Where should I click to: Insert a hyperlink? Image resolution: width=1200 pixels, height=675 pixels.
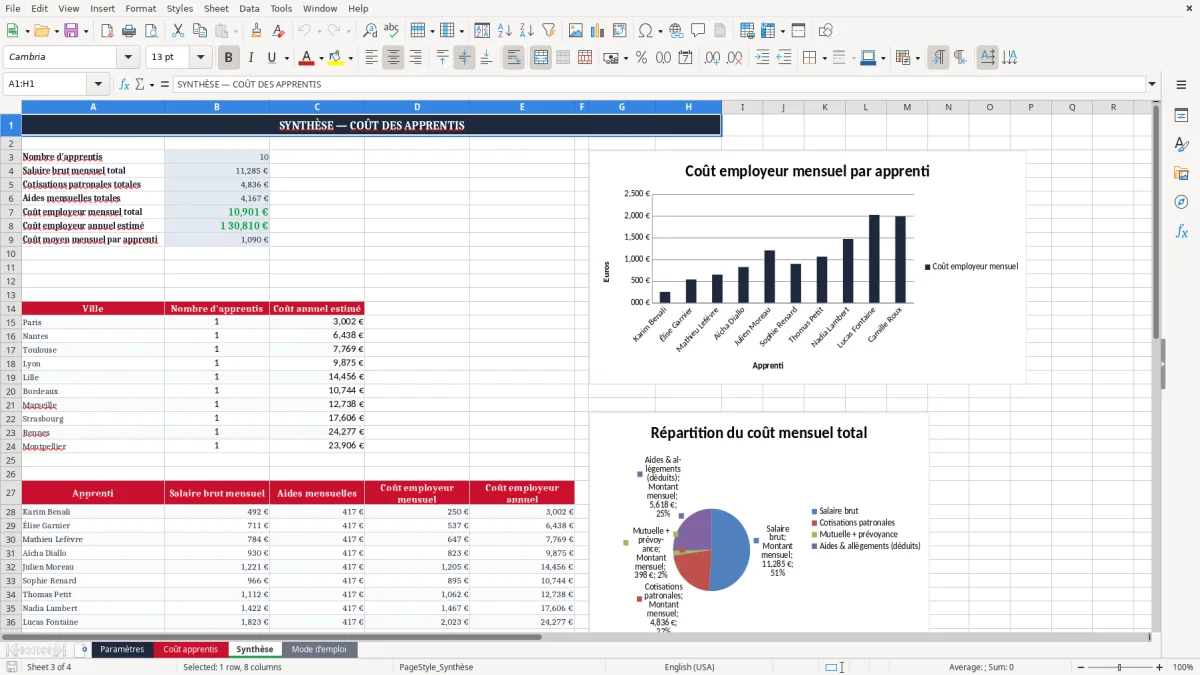click(x=676, y=31)
